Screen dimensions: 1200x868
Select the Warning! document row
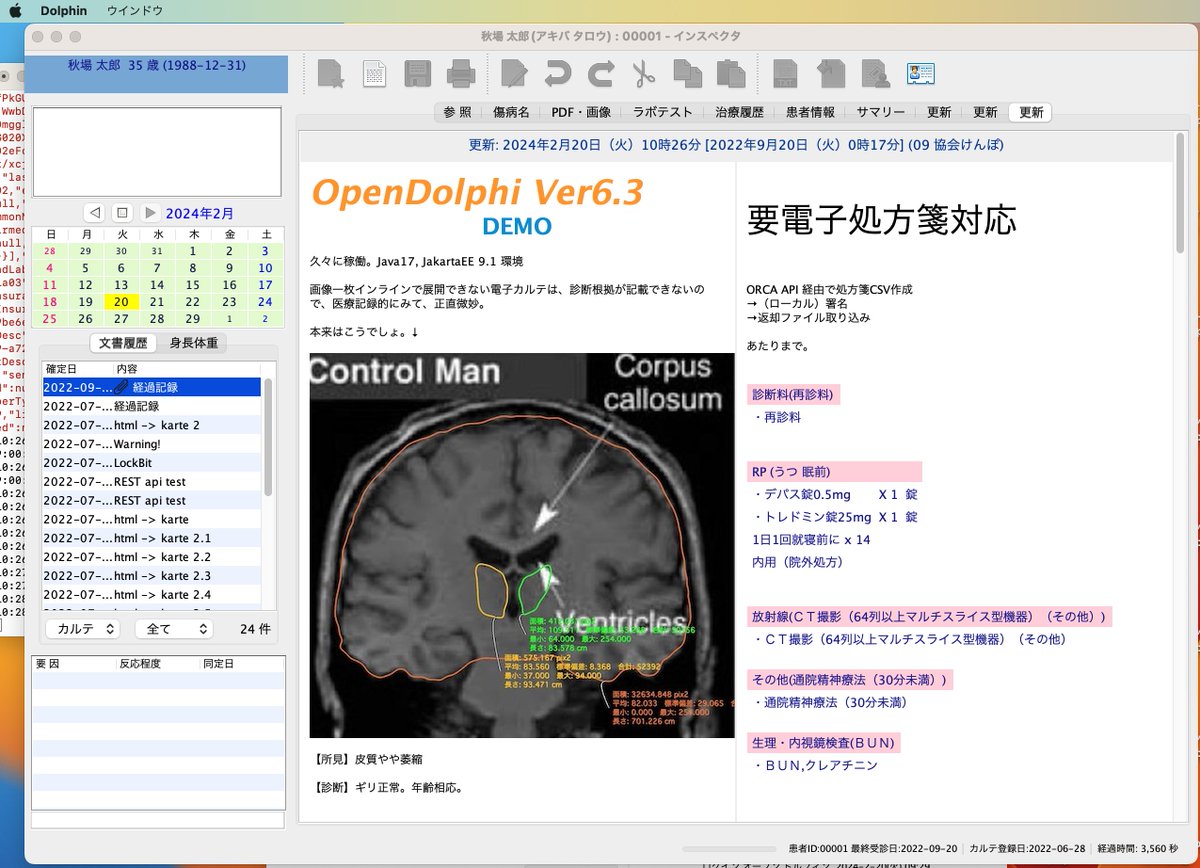[152, 444]
